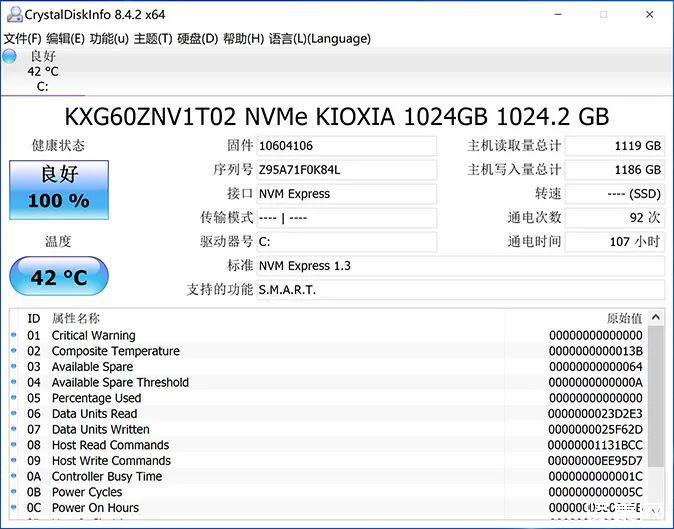
Task: Click raw value 00000000EE95D7
Action: [x=596, y=461]
